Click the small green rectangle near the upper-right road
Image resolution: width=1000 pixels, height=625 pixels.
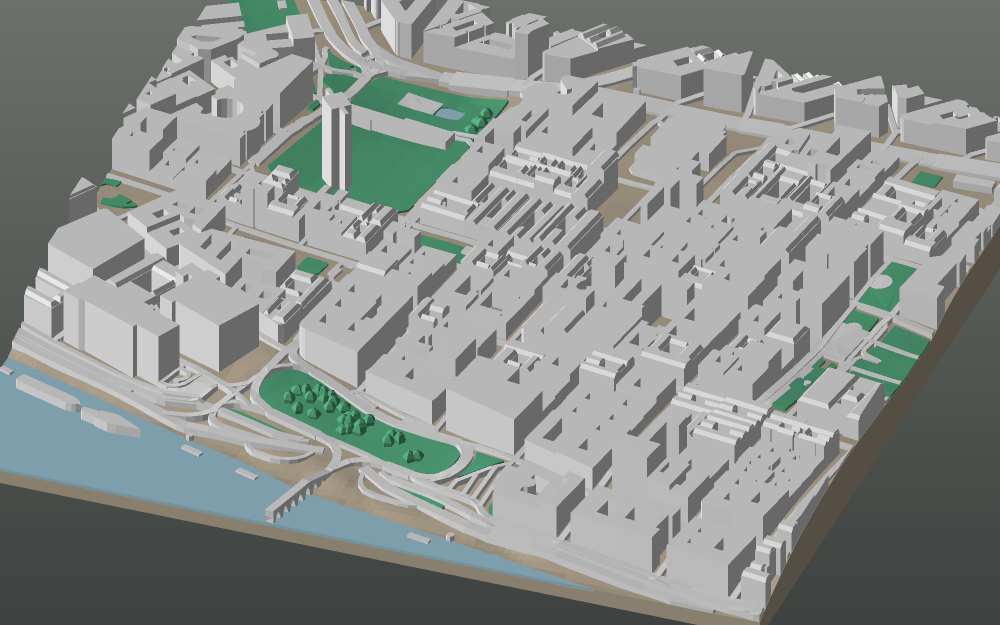click(927, 179)
